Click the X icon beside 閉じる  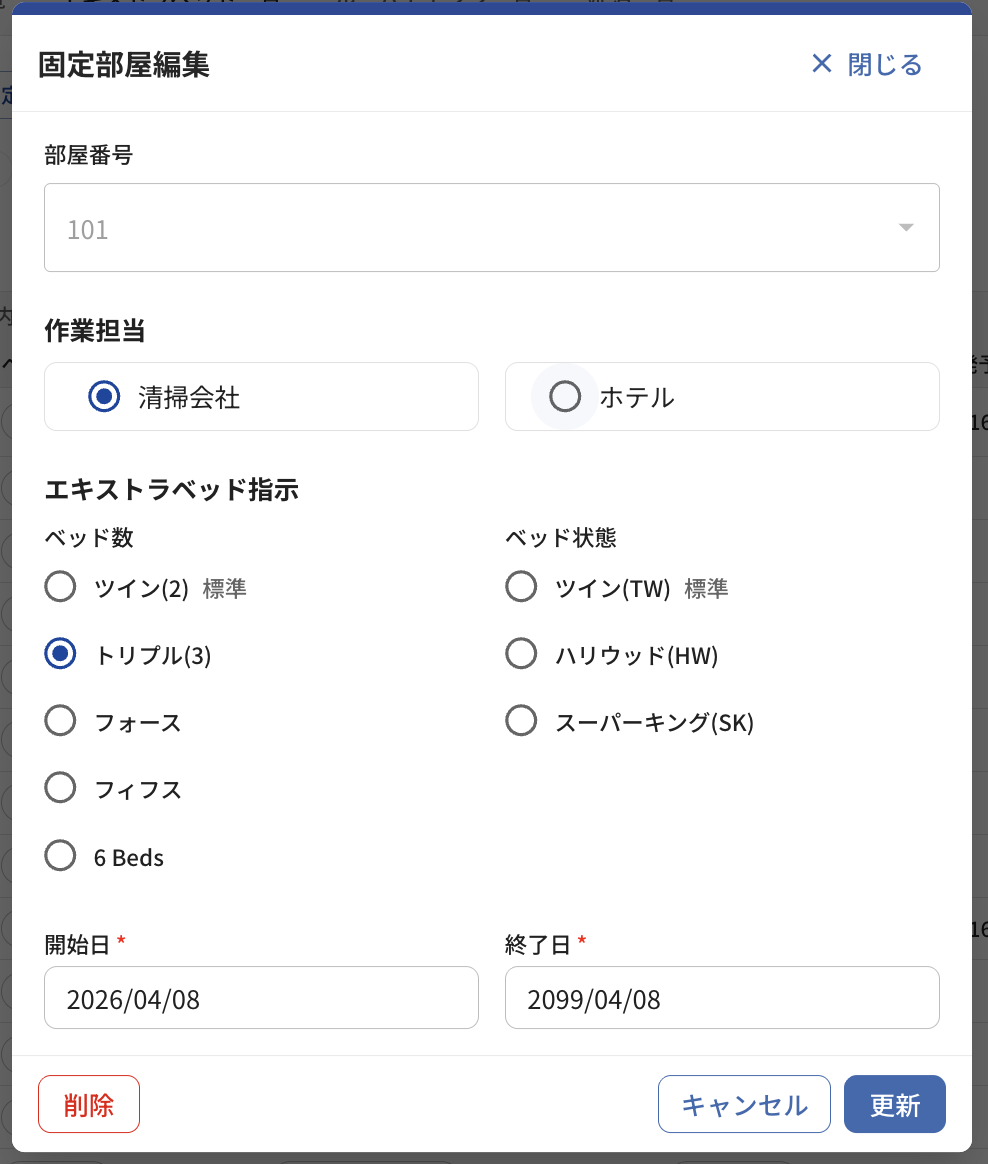pyautogui.click(x=822, y=64)
